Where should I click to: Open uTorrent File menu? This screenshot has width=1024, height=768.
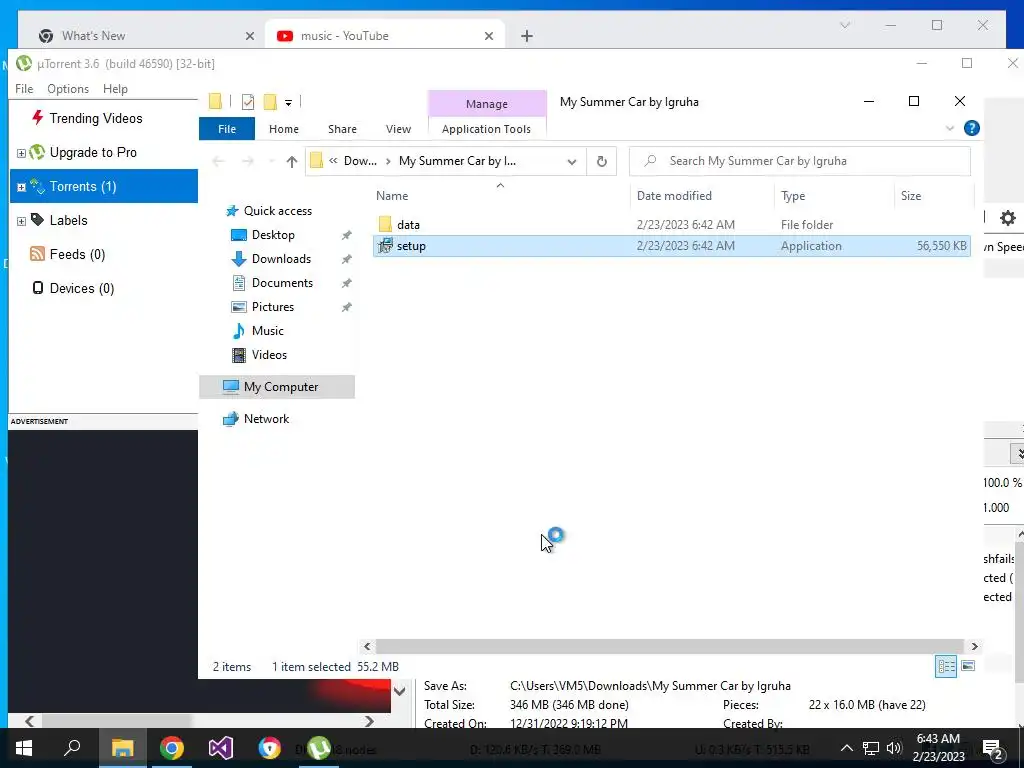(24, 89)
